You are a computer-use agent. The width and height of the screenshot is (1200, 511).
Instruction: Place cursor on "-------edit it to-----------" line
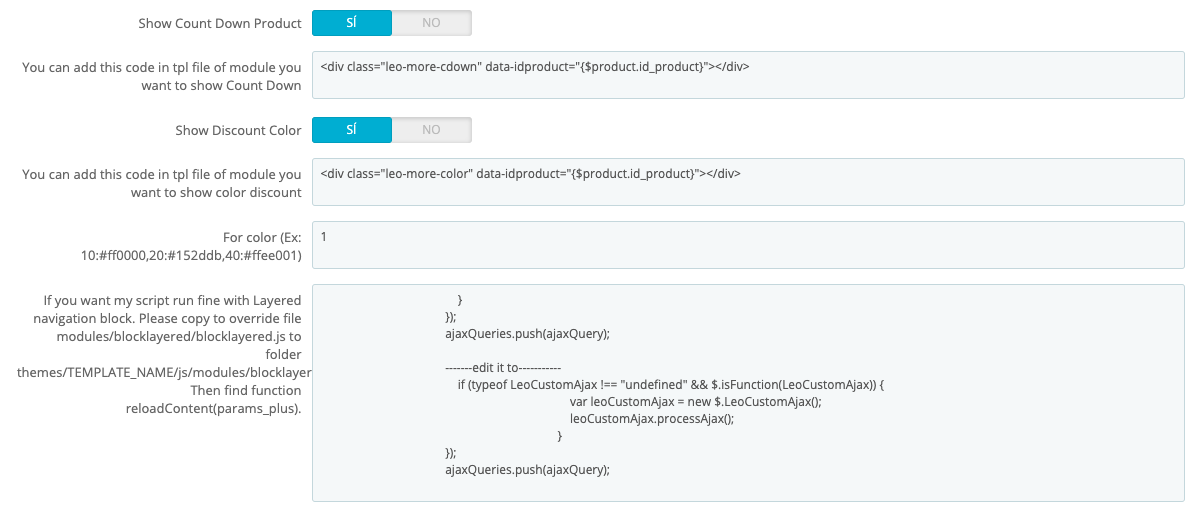504,367
